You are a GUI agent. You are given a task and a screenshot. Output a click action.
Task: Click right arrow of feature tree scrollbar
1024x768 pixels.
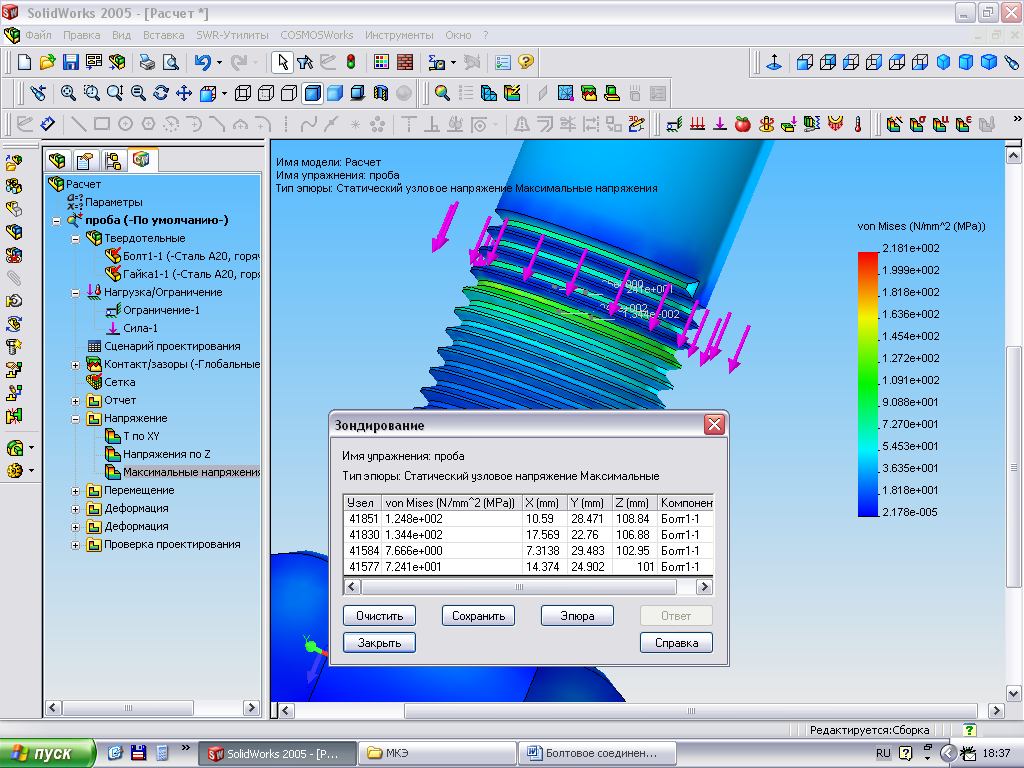[251, 707]
